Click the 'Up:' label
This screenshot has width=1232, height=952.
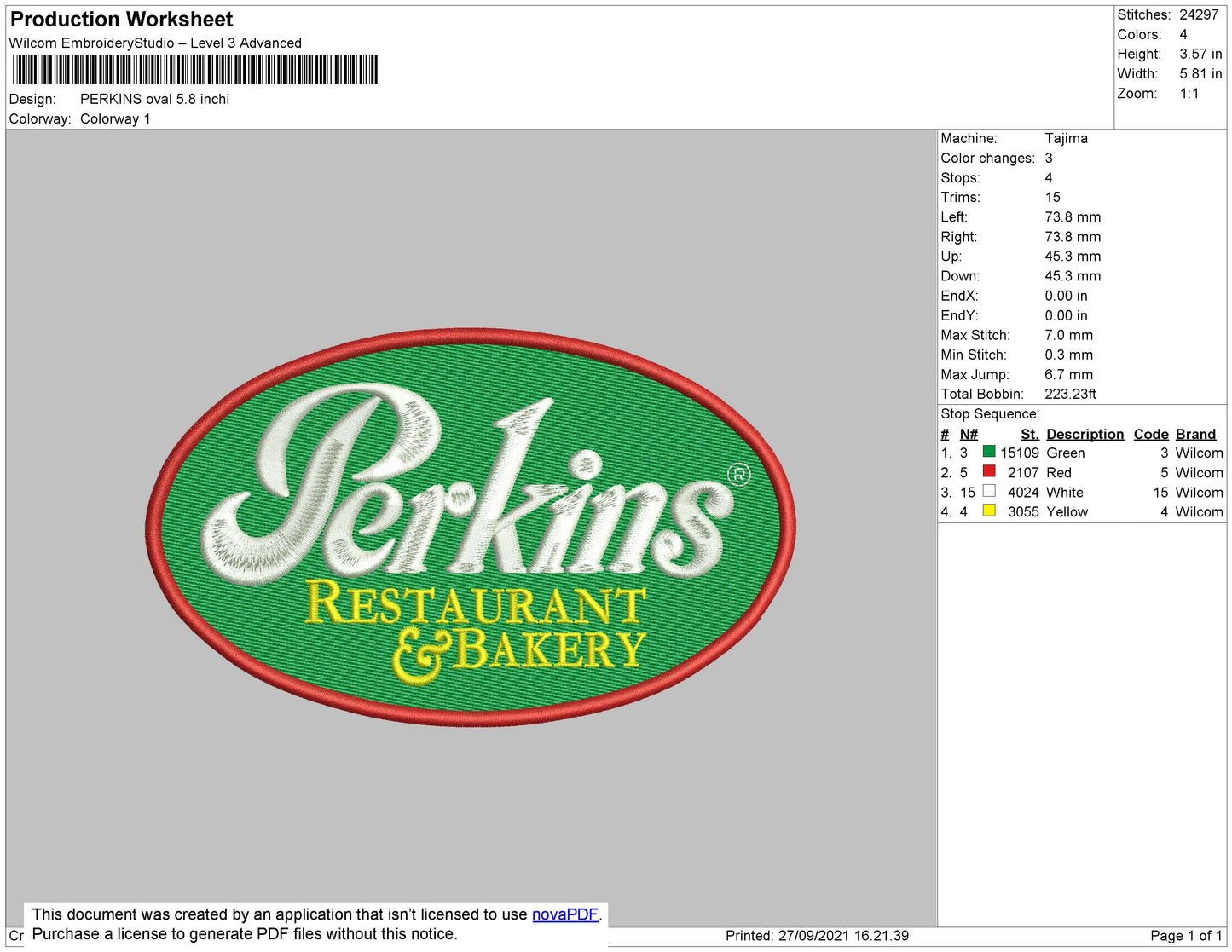pyautogui.click(x=951, y=257)
